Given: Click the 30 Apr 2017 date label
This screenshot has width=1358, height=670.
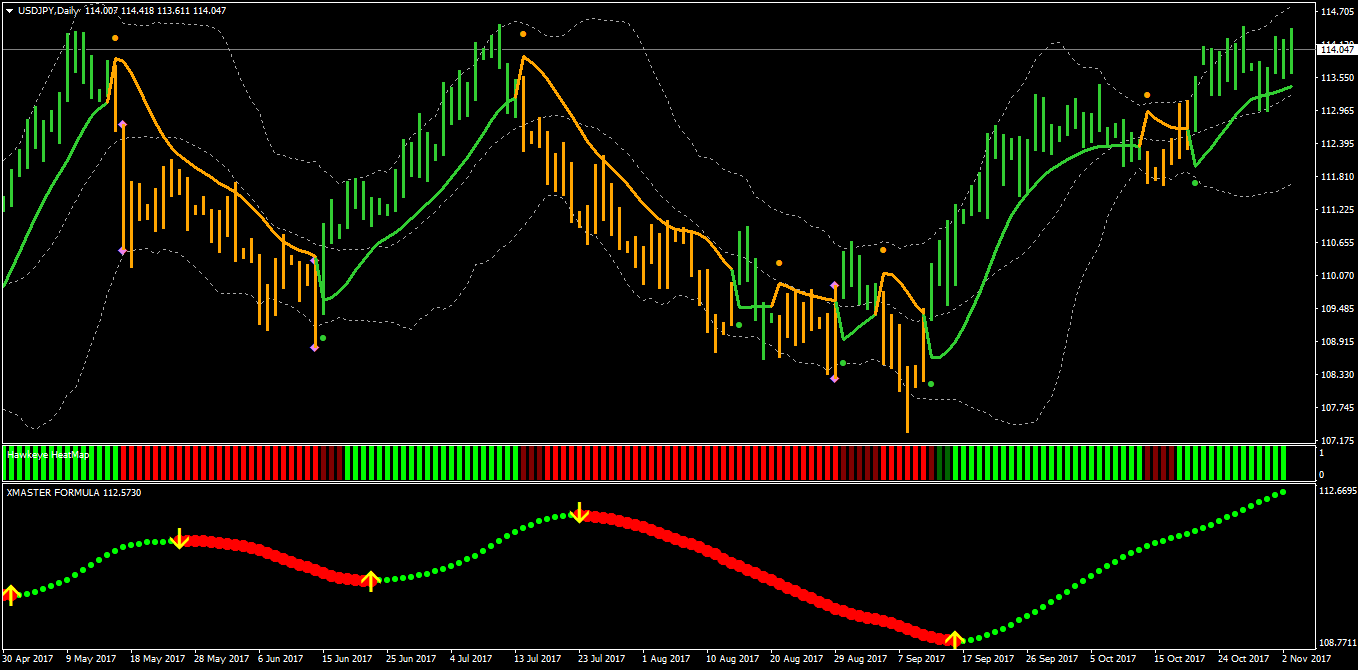Looking at the screenshot, I should pyautogui.click(x=28, y=659).
